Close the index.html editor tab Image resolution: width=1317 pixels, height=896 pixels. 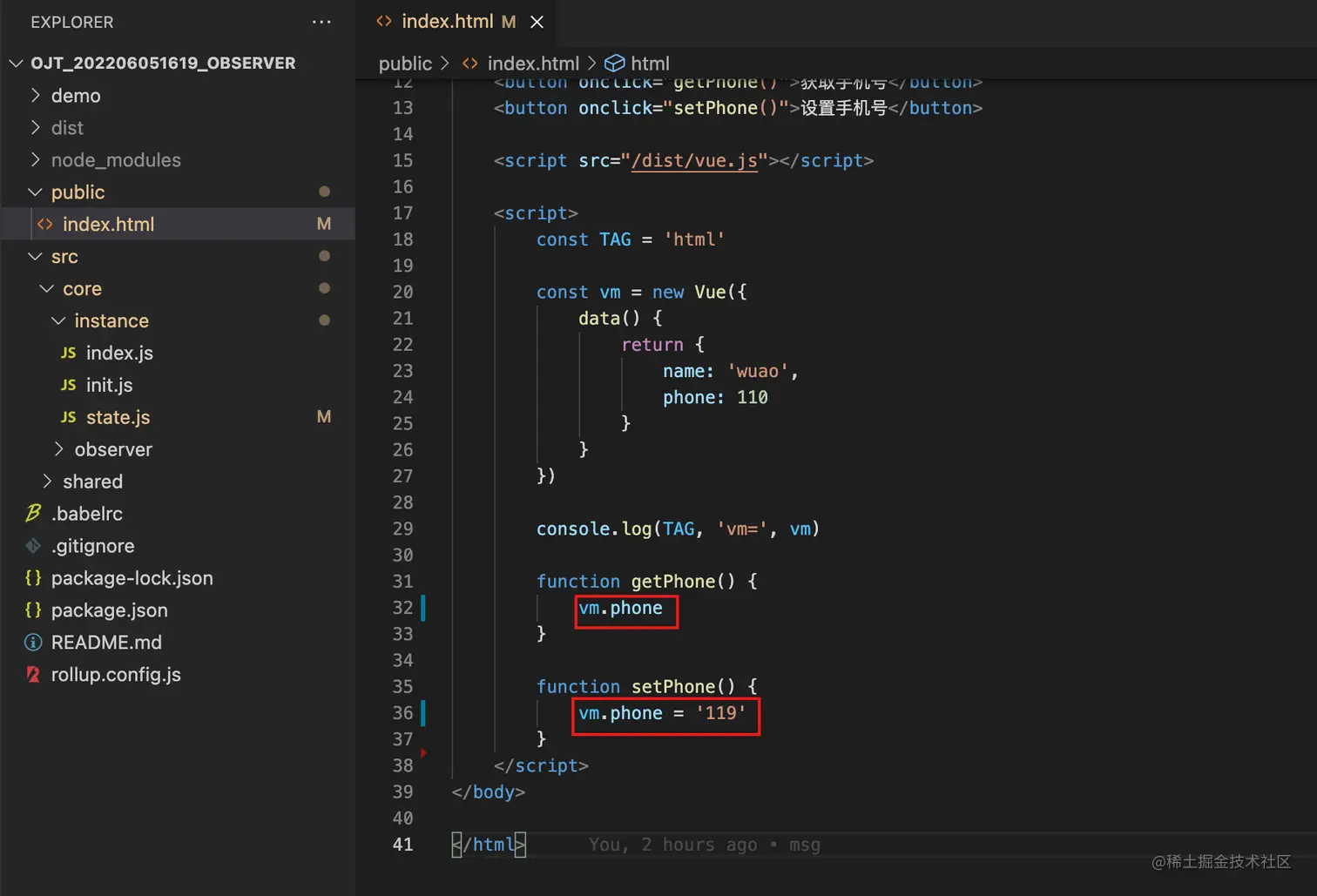coord(537,22)
